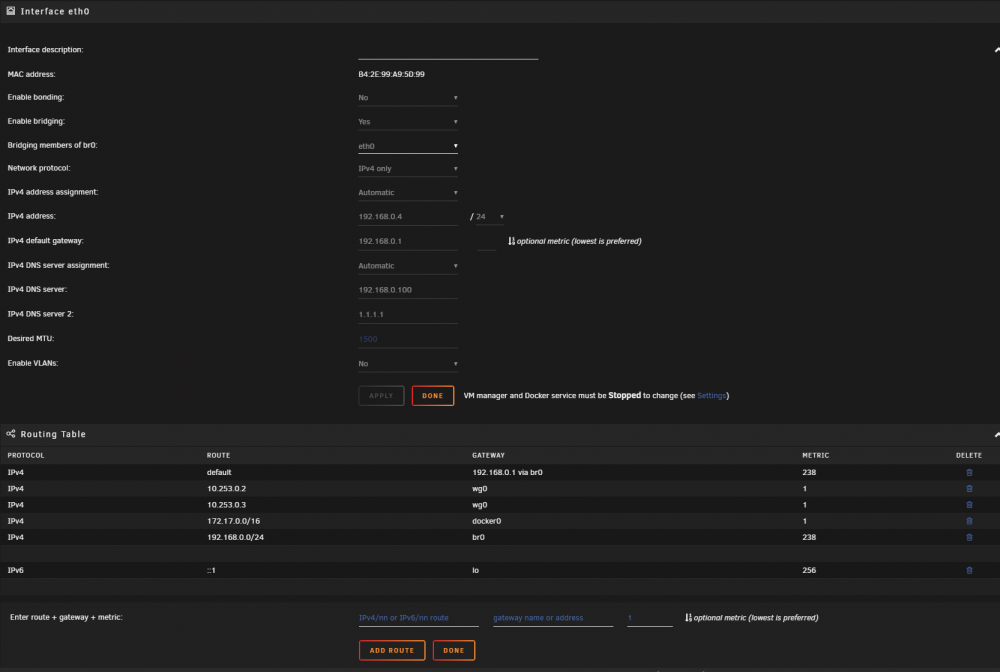Click the Metric column header
Image resolution: width=1000 pixels, height=672 pixels.
point(816,455)
